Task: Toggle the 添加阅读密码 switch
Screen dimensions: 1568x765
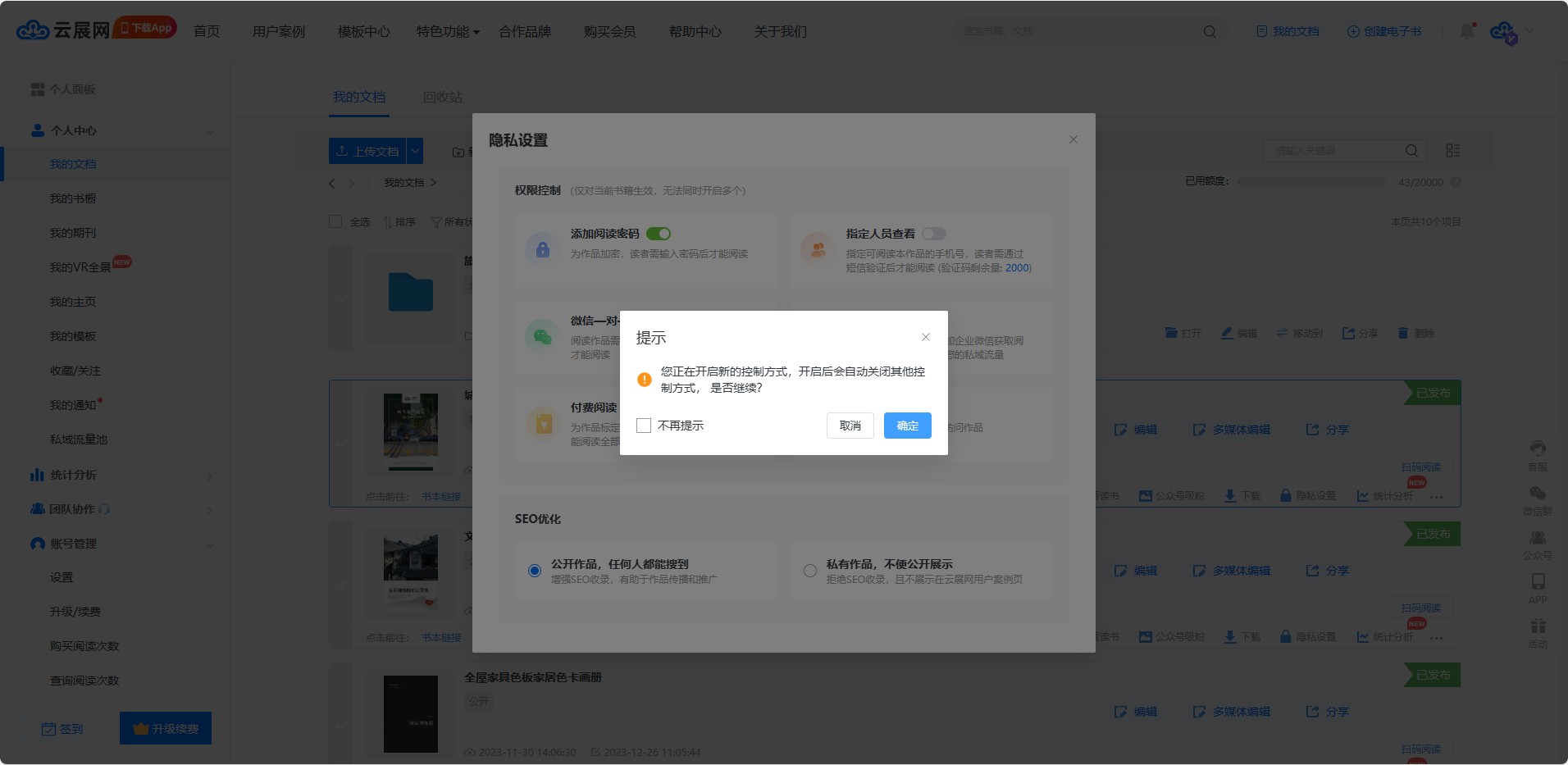Action: [x=659, y=234]
